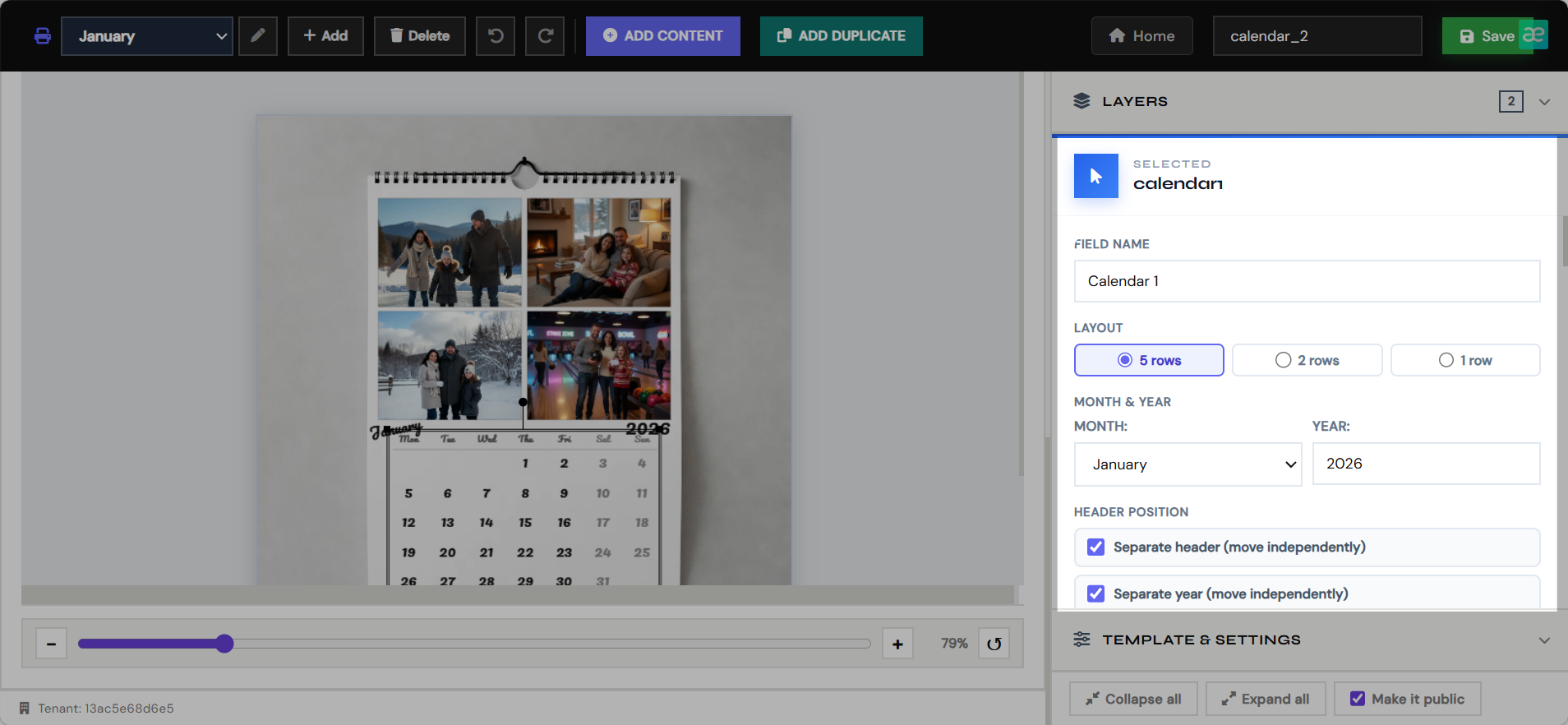Toggle Make it public checkbox

tap(1358, 699)
